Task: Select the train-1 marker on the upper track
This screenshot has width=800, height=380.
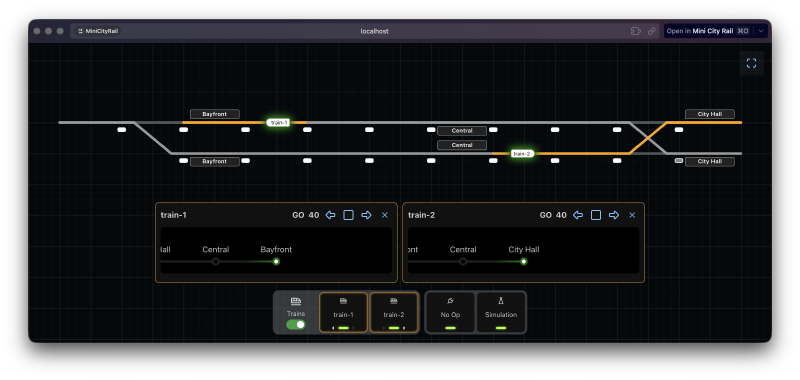Action: coord(279,122)
